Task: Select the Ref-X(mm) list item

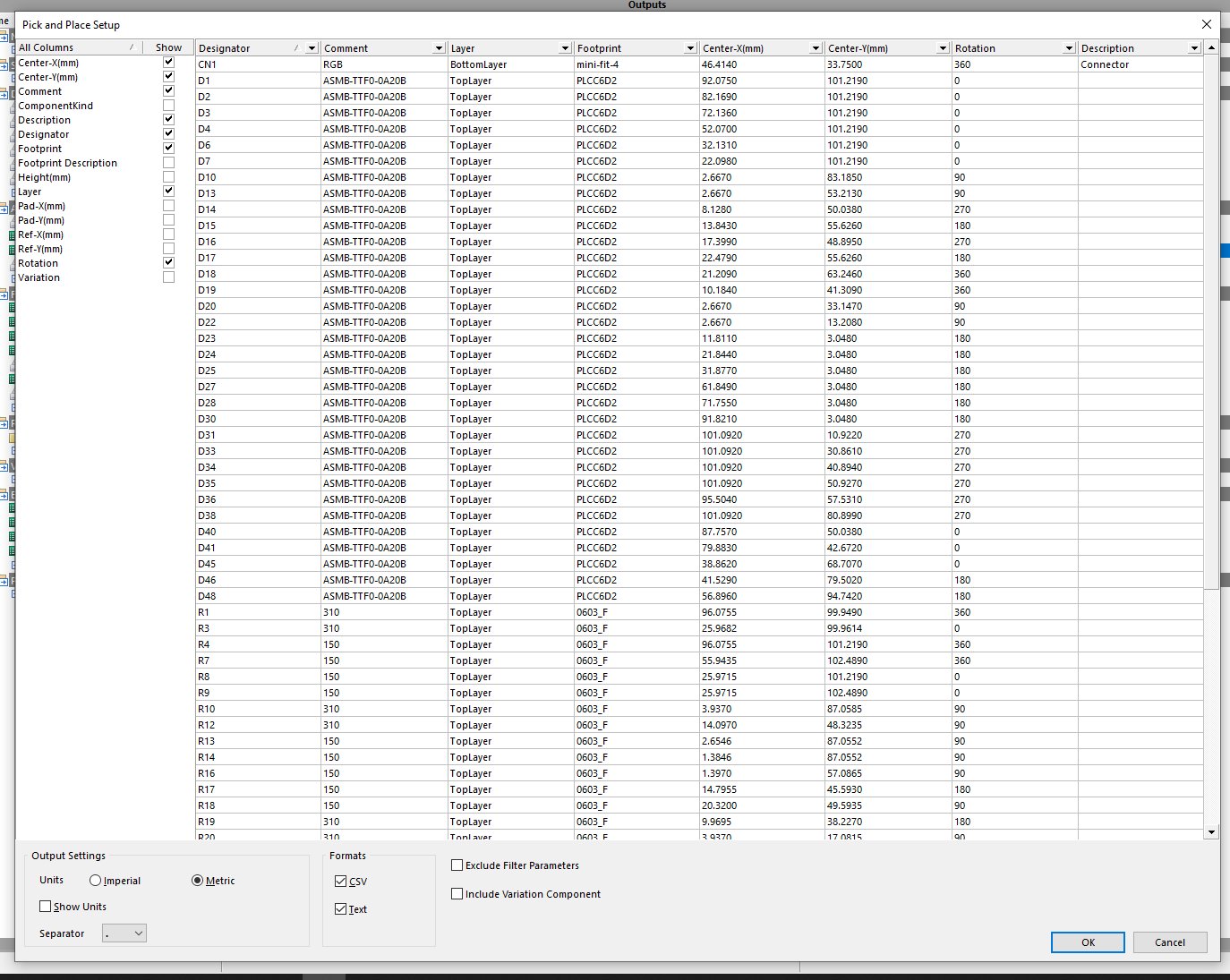Action: click(x=40, y=234)
